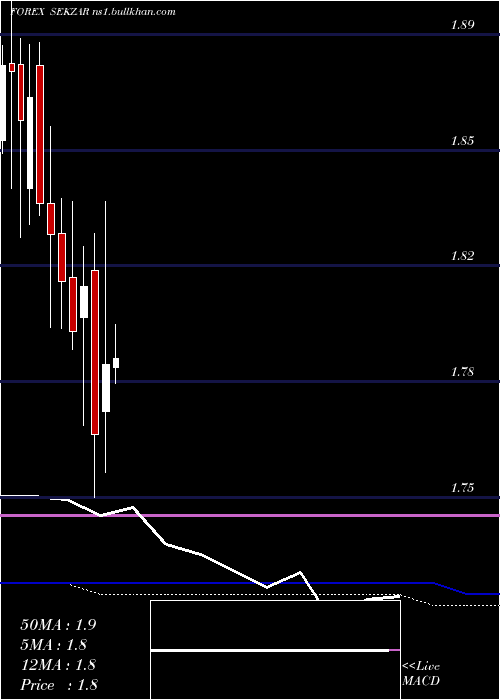This screenshot has height=700, width=500.
Task: Click the 1.75 price axis label
Action: [462, 488]
